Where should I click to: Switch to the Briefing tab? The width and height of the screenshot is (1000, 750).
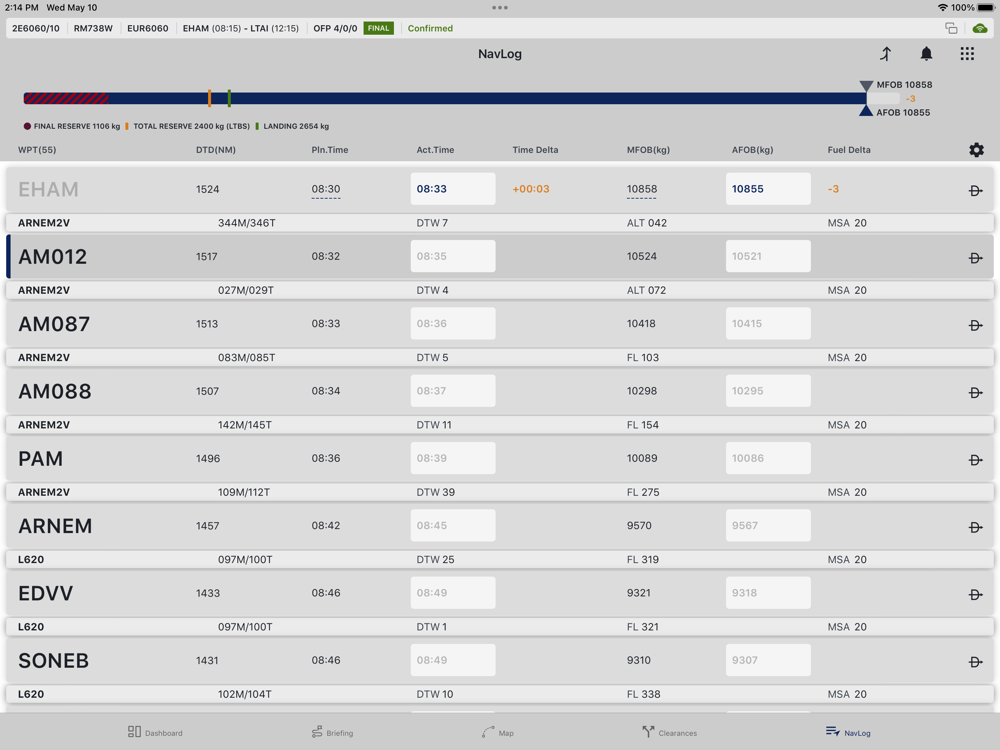tap(332, 732)
